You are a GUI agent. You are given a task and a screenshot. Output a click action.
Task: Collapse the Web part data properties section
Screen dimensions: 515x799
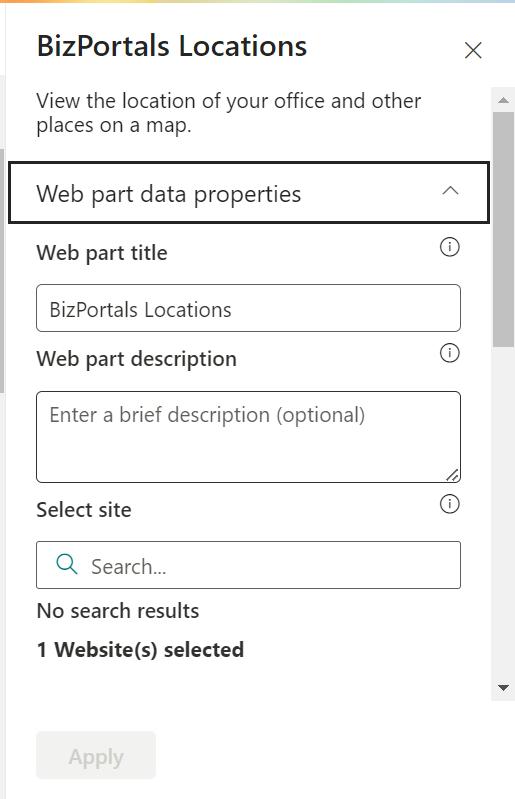[249, 193]
